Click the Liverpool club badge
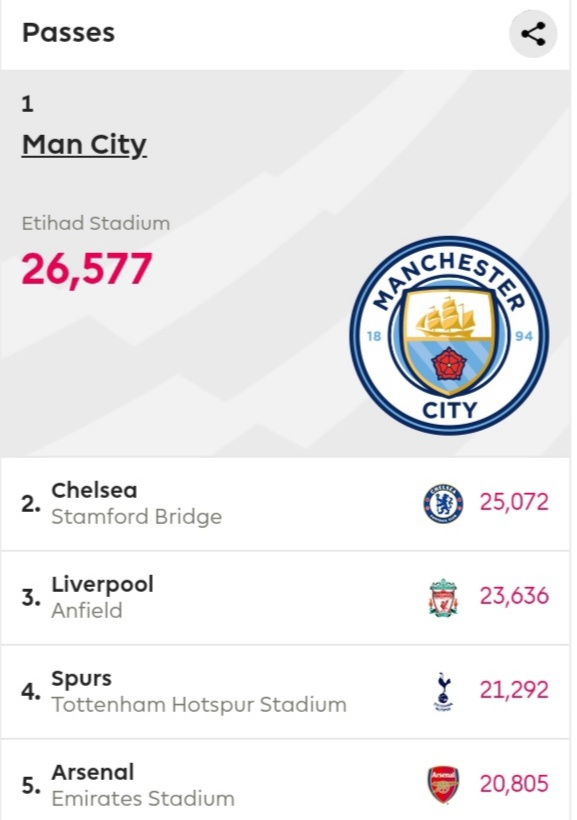The width and height of the screenshot is (577, 820). click(443, 597)
